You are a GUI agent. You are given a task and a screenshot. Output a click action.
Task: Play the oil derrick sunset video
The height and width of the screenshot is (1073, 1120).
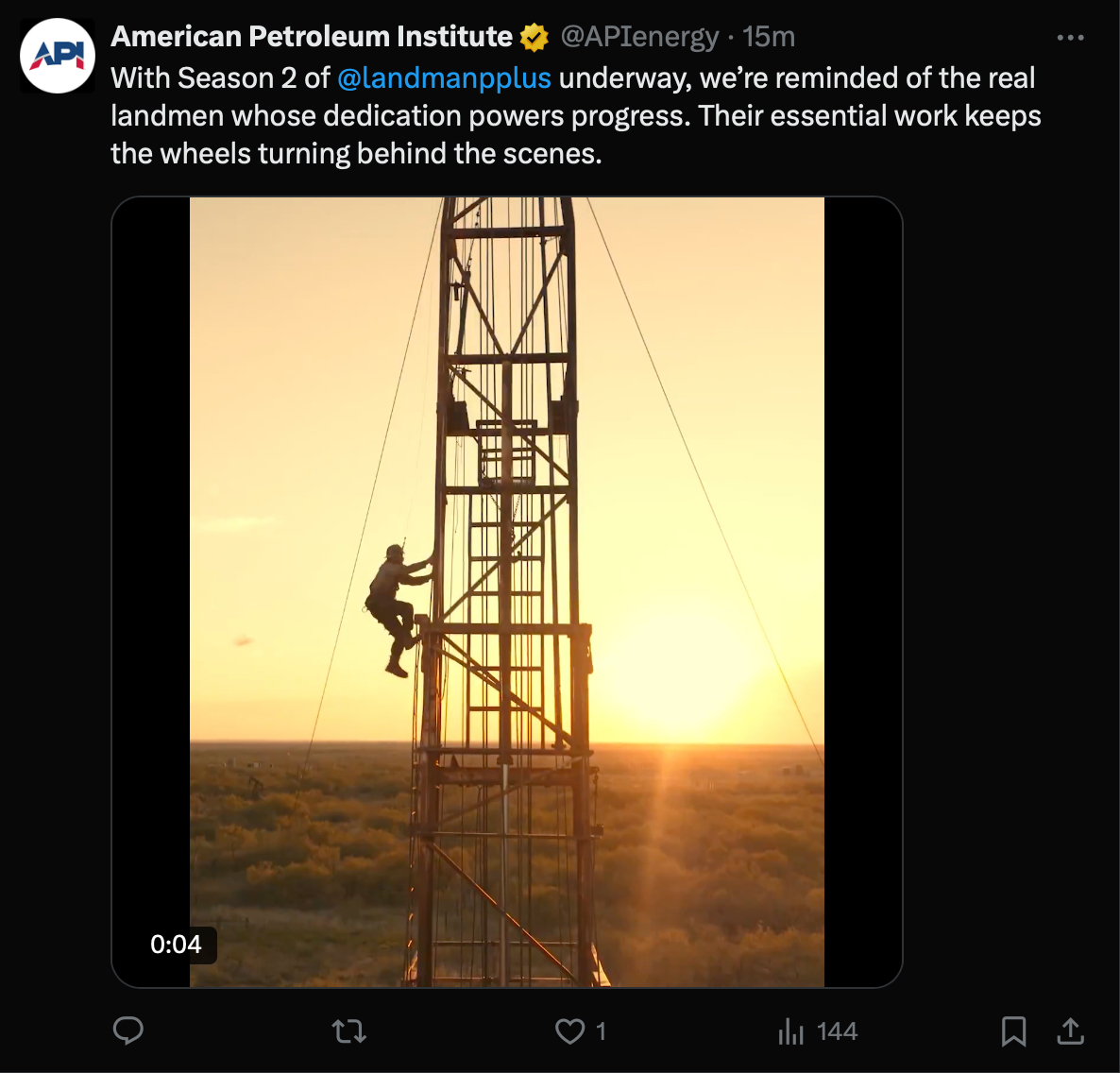coord(507,592)
